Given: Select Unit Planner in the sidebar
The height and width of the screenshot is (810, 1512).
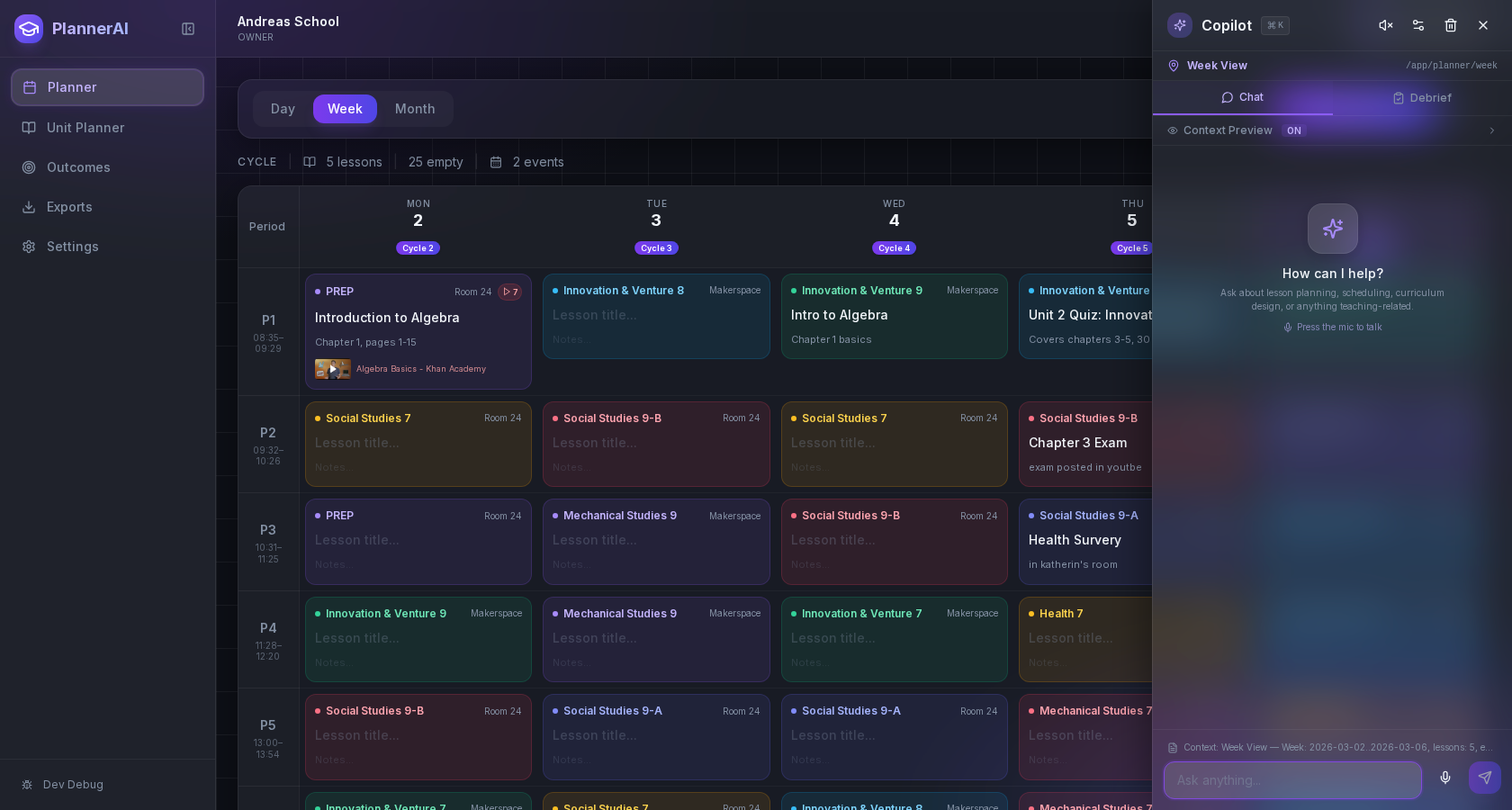Looking at the screenshot, I should pos(85,128).
